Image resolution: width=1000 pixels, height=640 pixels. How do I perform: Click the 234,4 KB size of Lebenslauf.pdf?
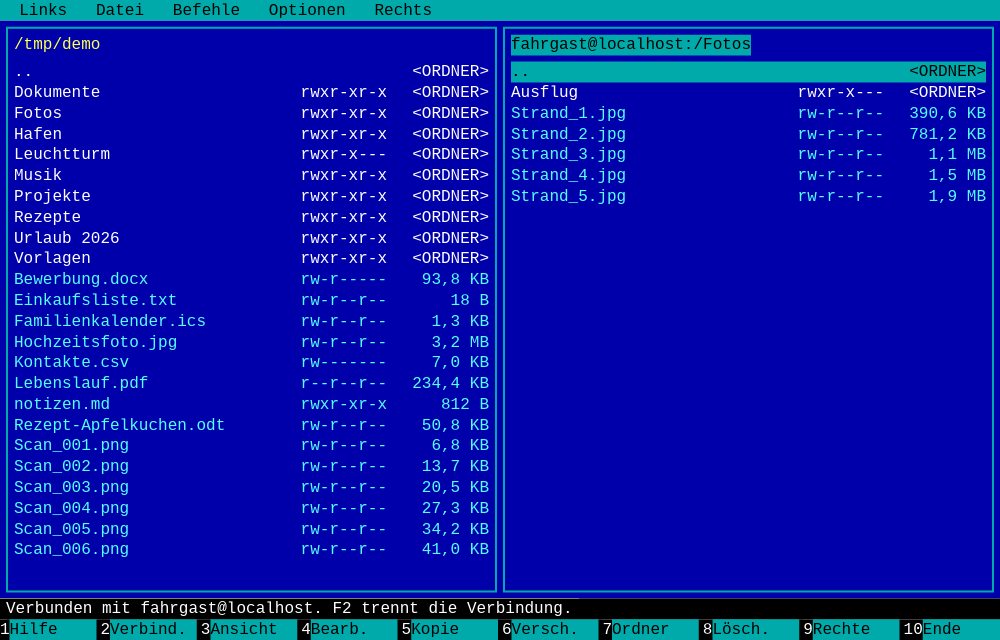(x=450, y=383)
